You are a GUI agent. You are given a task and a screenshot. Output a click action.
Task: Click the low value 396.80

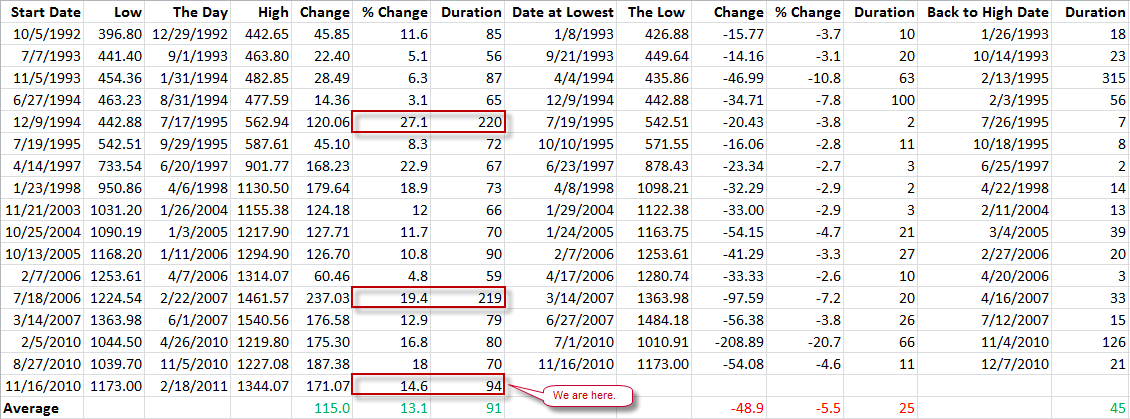[x=122, y=34]
